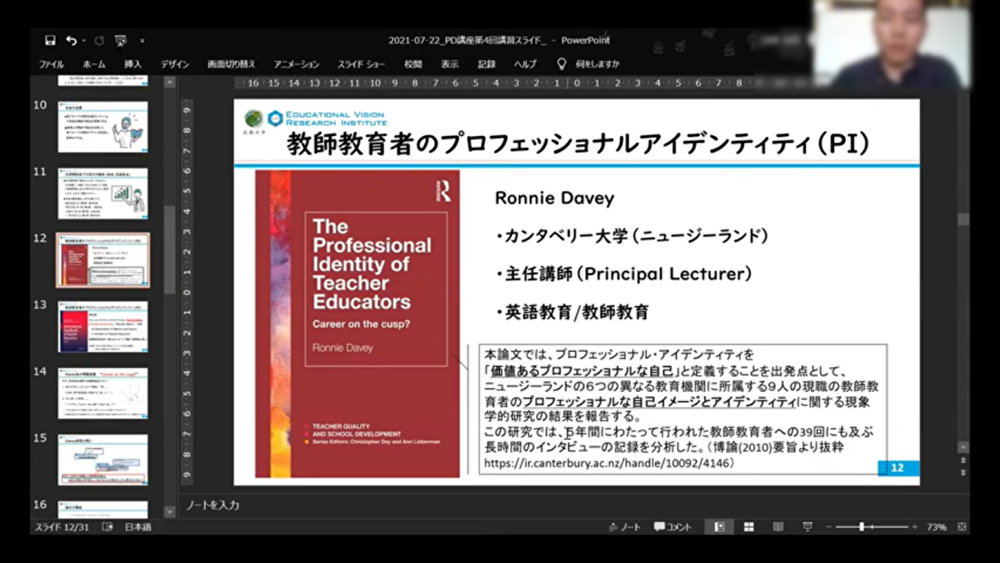This screenshot has width=1000, height=563.
Task: Switch to Normal view icon
Action: click(x=719, y=527)
